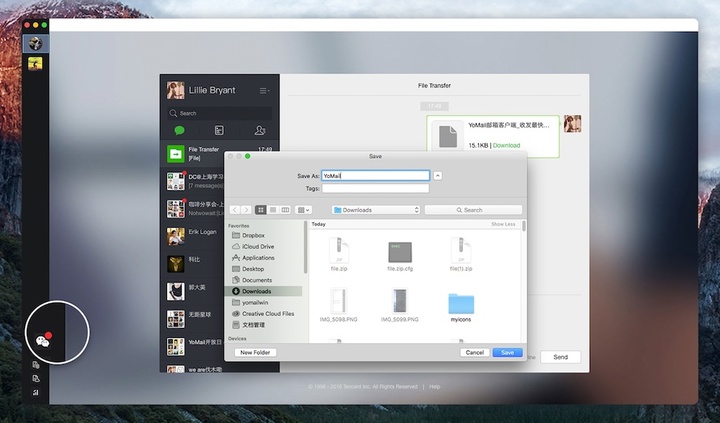Select file.zip.cfg file thumbnail
Viewport: 720px width, 423px height.
pos(401,255)
